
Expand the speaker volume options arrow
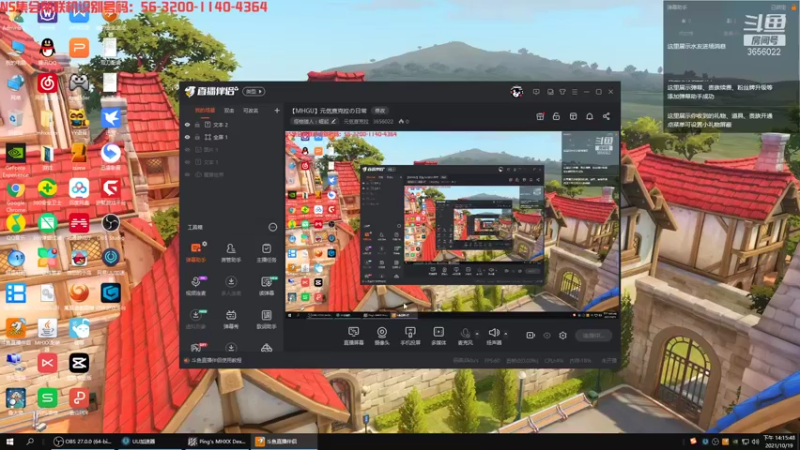point(506,334)
